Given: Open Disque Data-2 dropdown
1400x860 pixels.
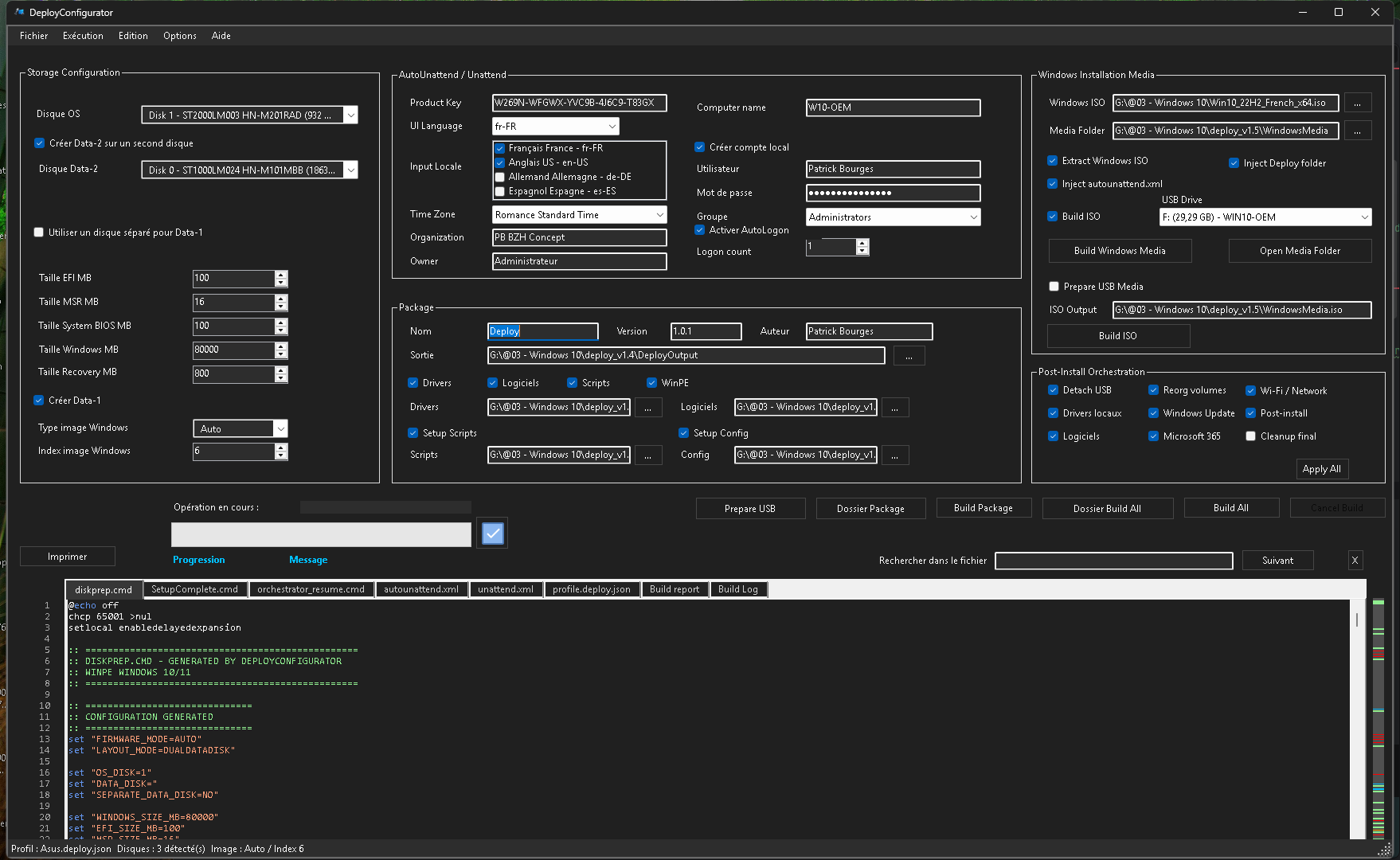Looking at the screenshot, I should pos(249,170).
